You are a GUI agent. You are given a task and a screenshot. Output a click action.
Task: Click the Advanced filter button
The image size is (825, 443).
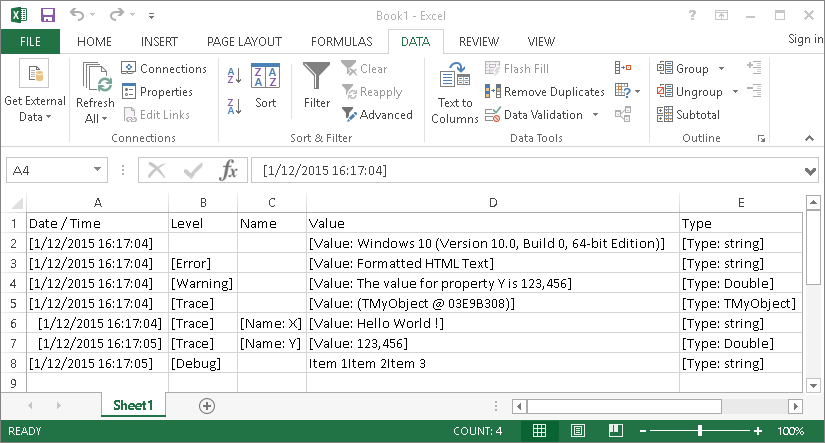[x=377, y=115]
